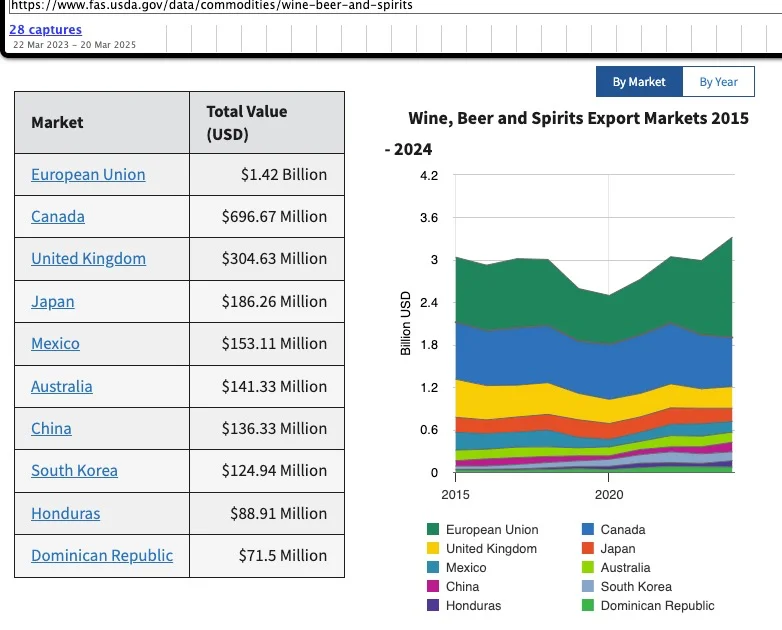Open the Australia market link
782x630 pixels.
[62, 386]
